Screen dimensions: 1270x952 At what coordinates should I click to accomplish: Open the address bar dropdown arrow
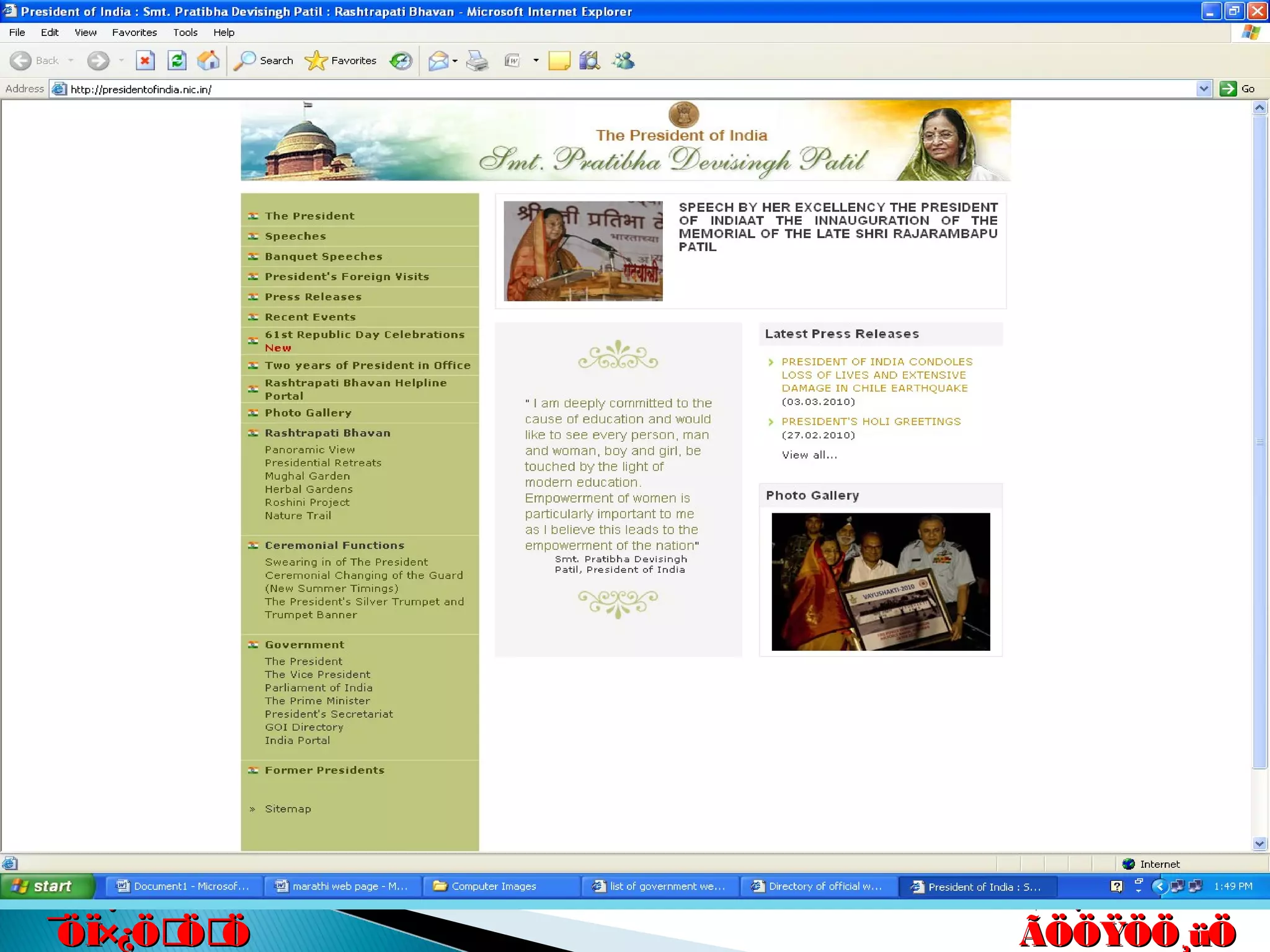click(x=1203, y=89)
